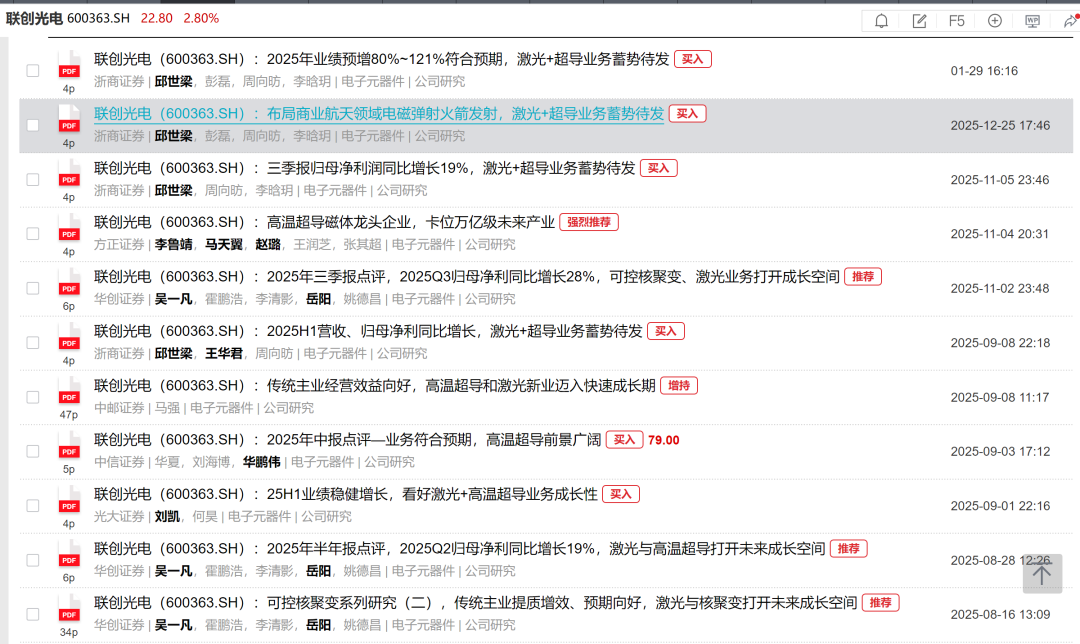Screen dimensions: 1080x644
Task: Open PDF icon of 25H1业绩稳健增长 report
Action: click(x=69, y=501)
